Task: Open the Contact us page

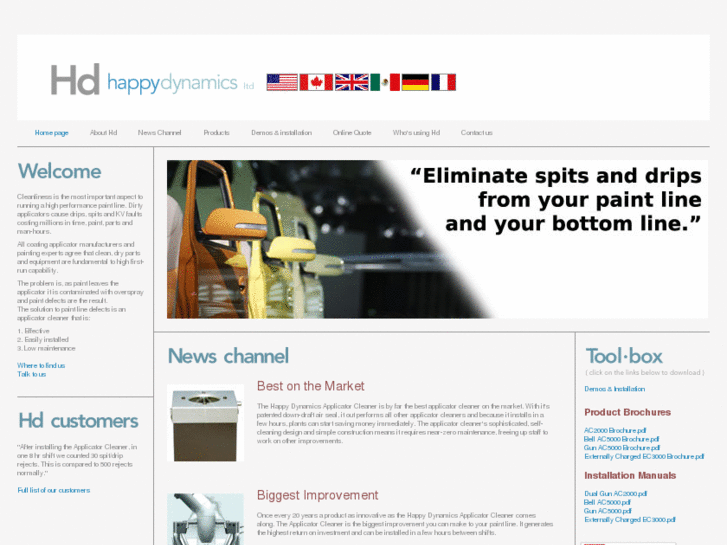Action: coord(477,133)
